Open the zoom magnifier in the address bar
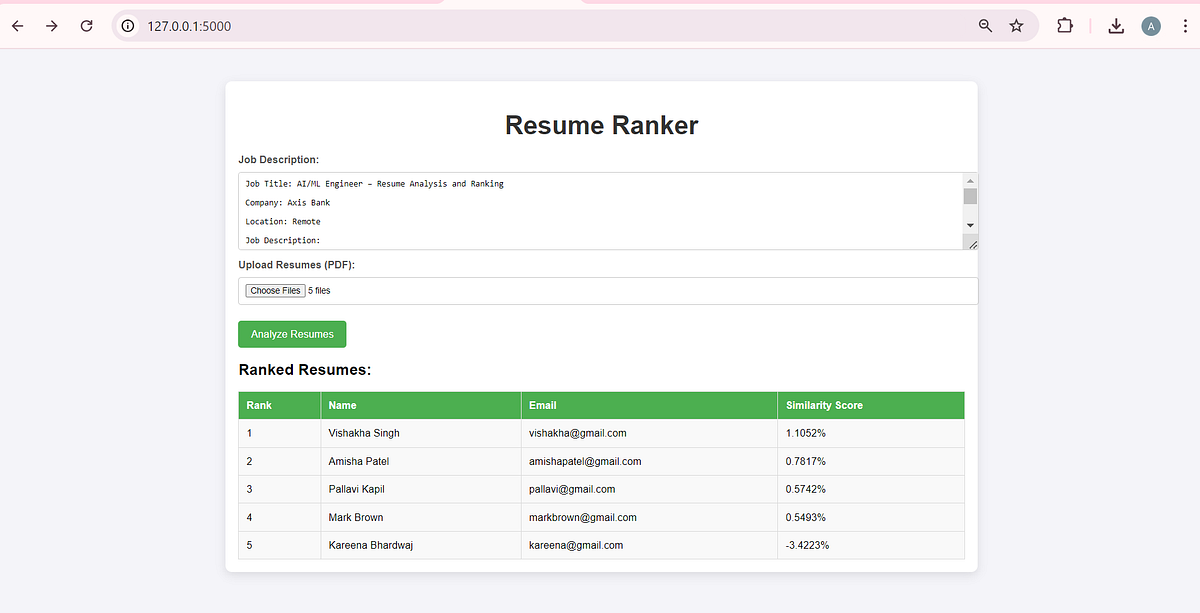Viewport: 1200px width, 613px height. point(985,26)
